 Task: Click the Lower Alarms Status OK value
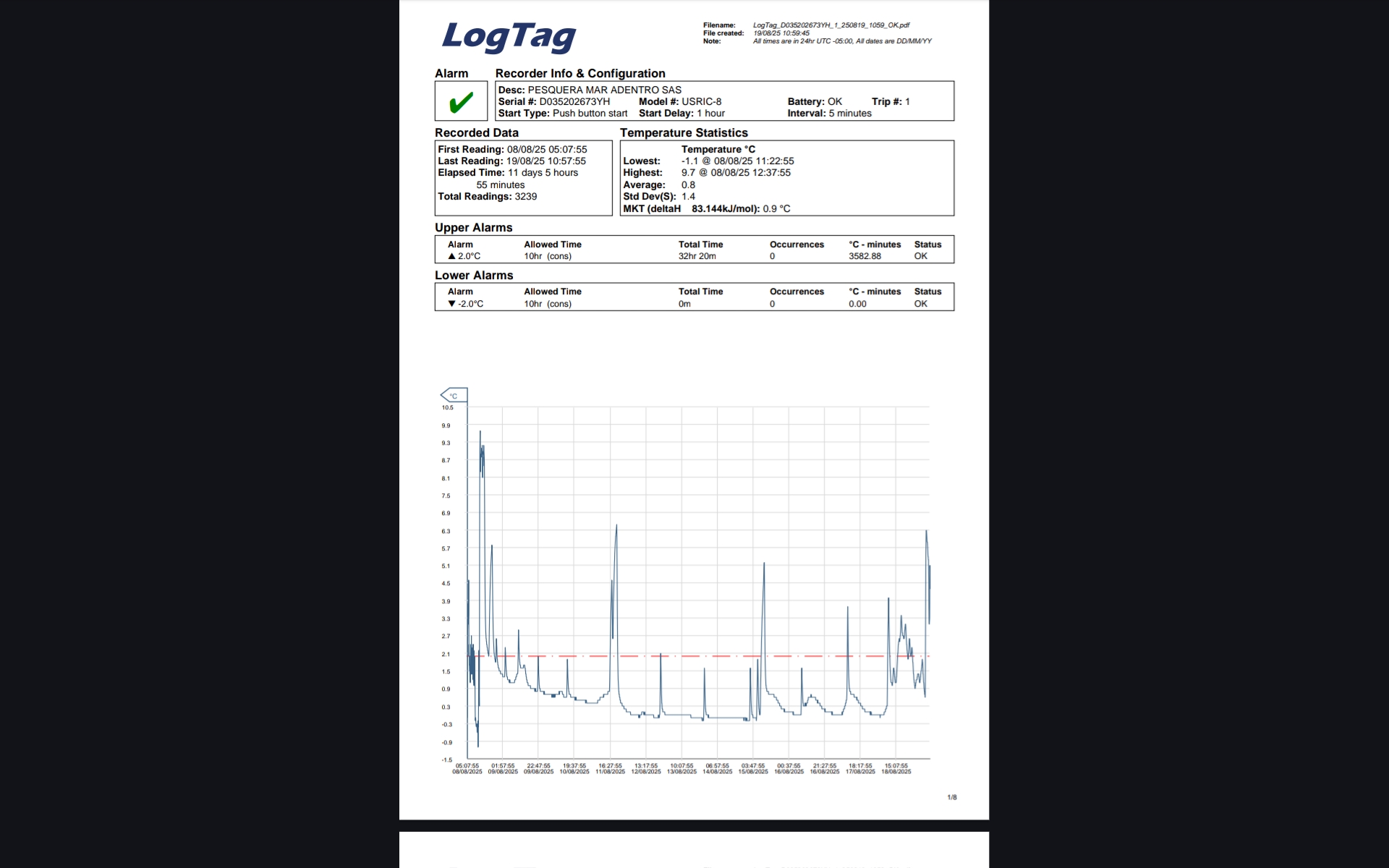(x=920, y=304)
